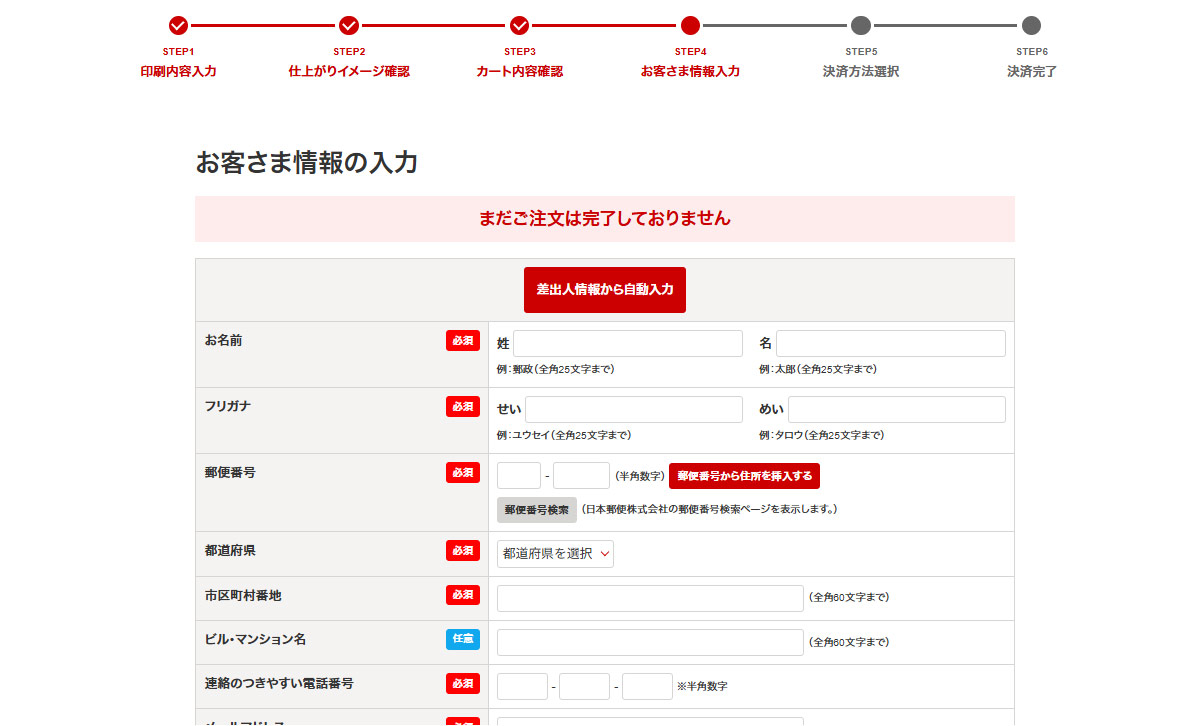Click the めい furigana input field
1200x726 pixels.
(x=896, y=410)
